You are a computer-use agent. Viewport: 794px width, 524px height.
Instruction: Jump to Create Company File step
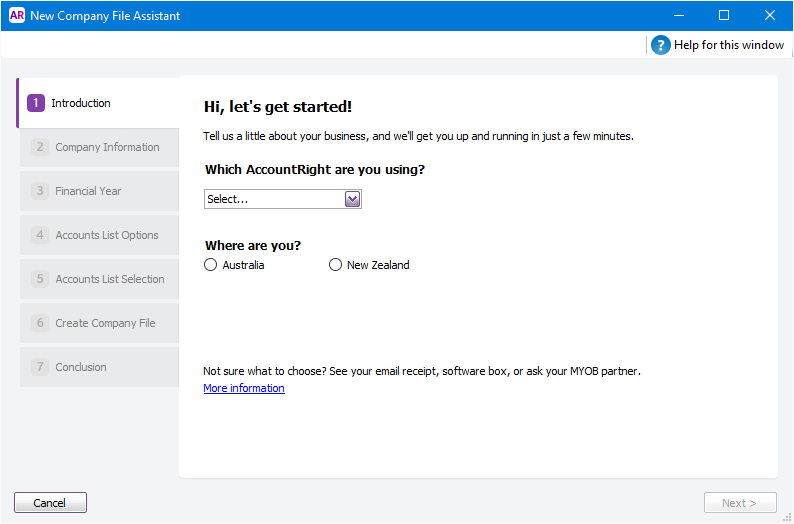click(105, 323)
